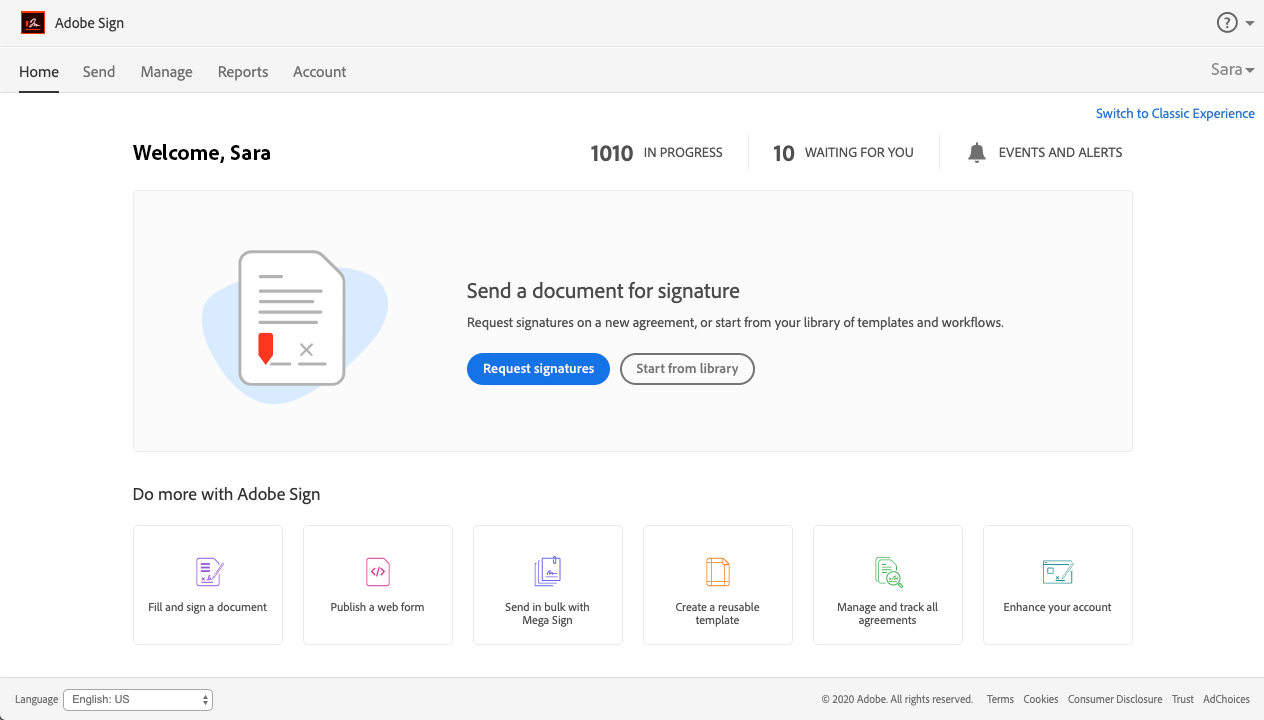Click Switch to Classic Experience link
Viewport: 1264px width, 720px height.
(1175, 114)
